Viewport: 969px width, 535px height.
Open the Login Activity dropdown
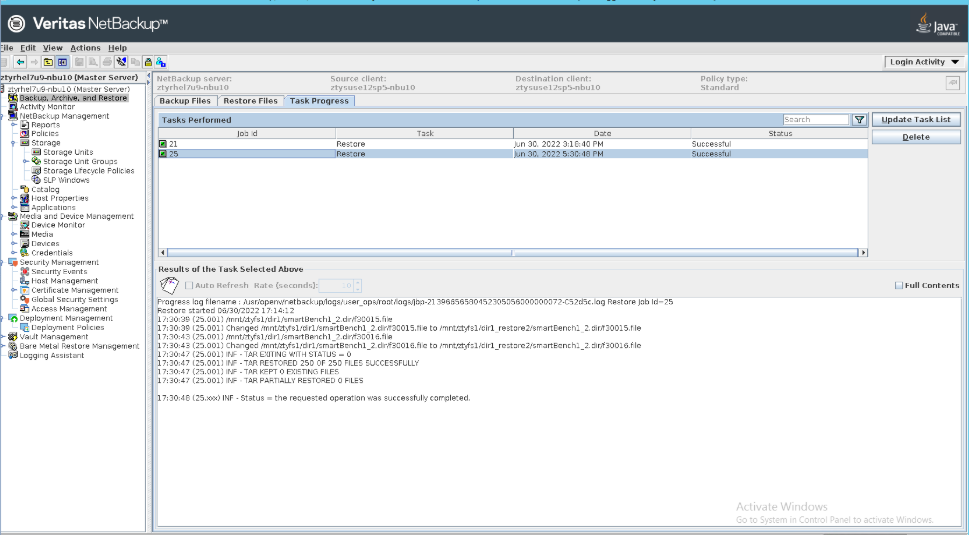click(x=925, y=62)
